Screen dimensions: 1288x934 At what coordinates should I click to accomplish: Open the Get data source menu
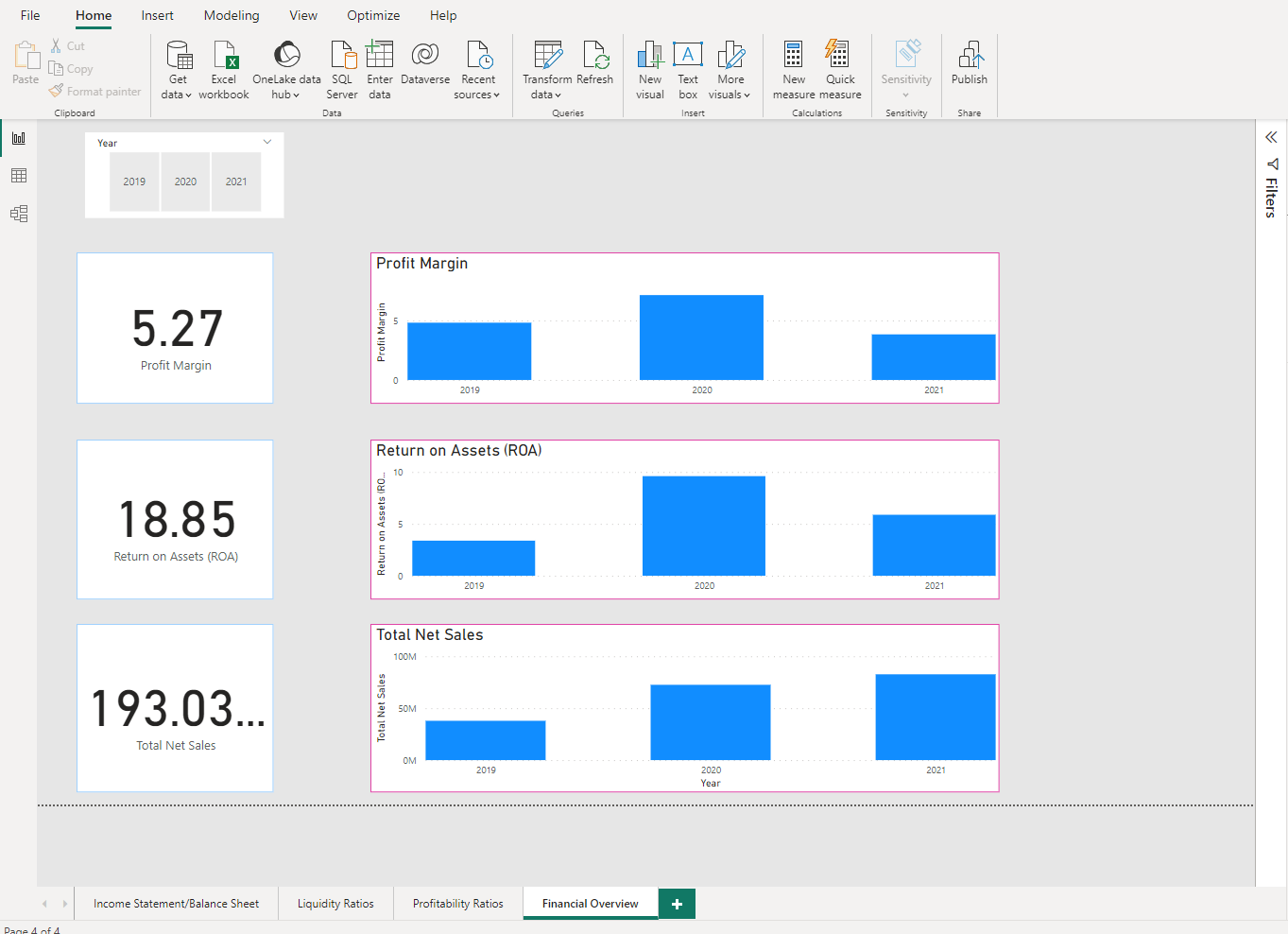click(178, 69)
